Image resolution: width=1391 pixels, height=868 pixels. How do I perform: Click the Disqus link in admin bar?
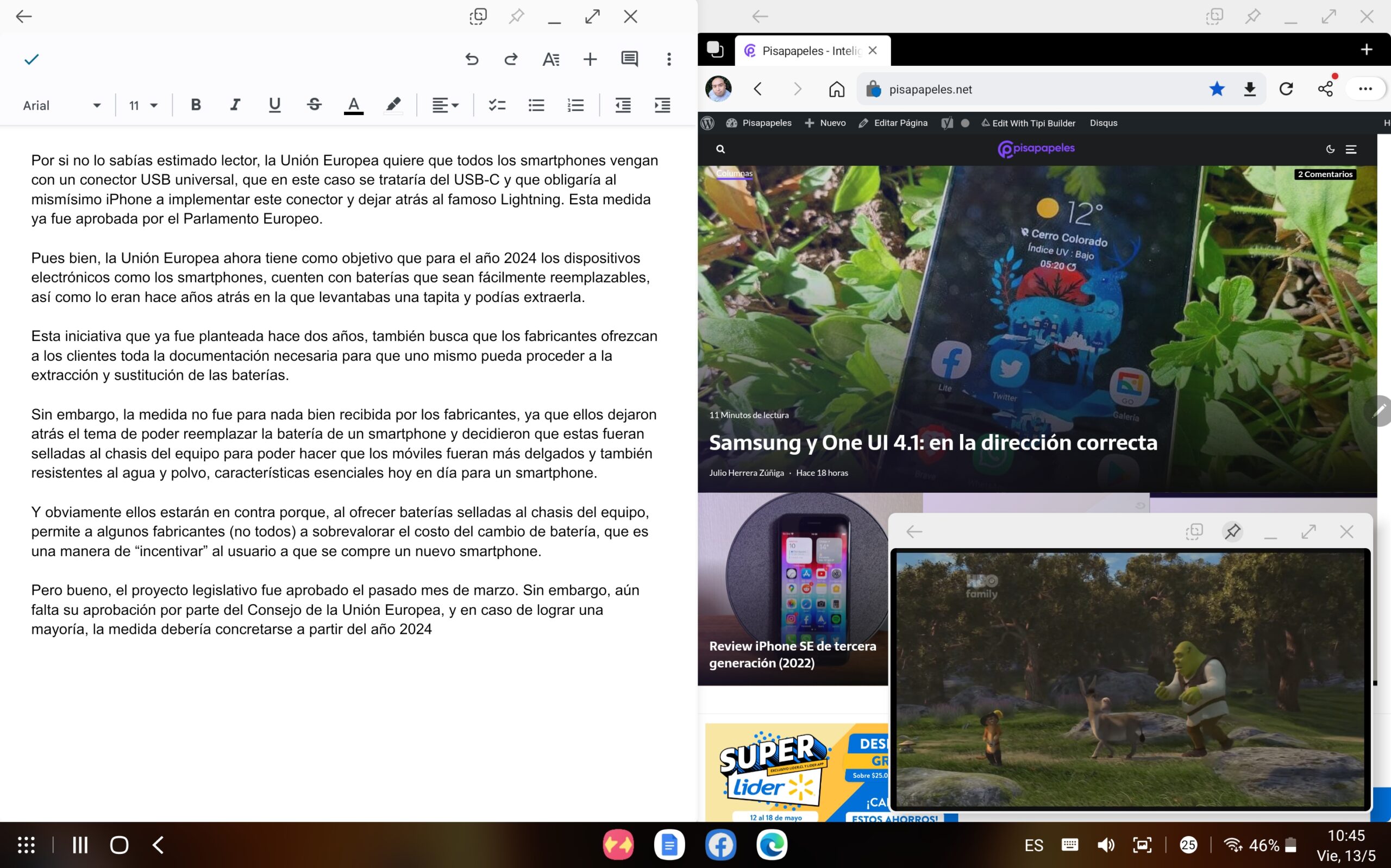tap(1103, 123)
